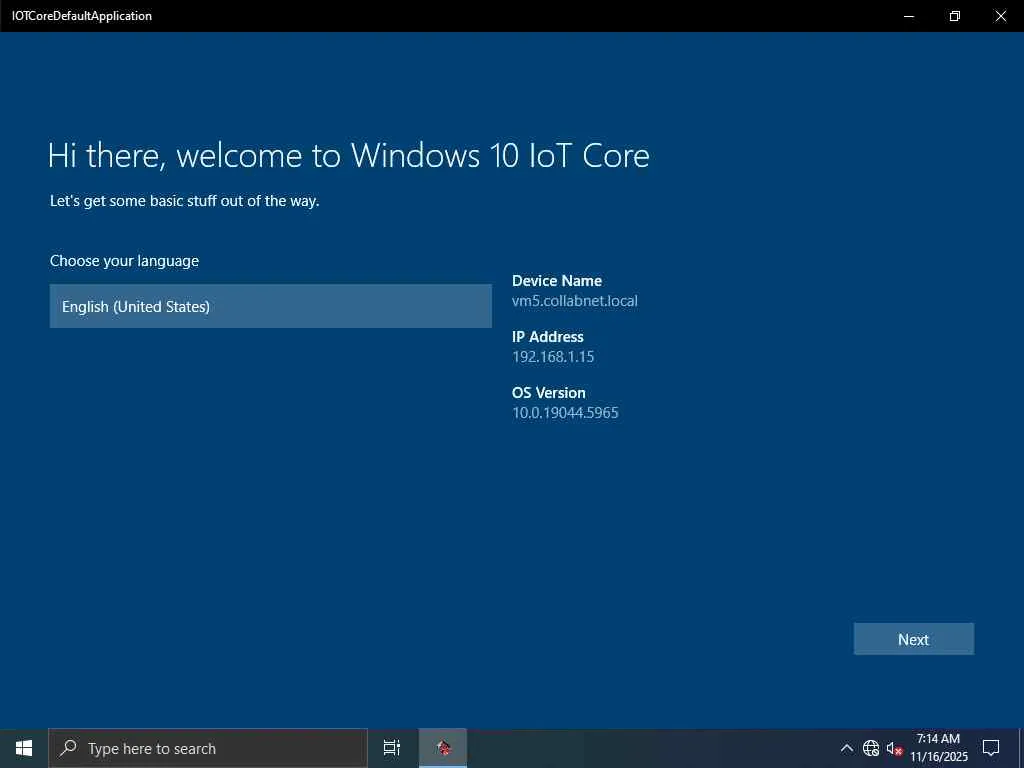This screenshot has width=1024, height=768.
Task: Open the English (United States) language dropdown
Action: [x=270, y=306]
